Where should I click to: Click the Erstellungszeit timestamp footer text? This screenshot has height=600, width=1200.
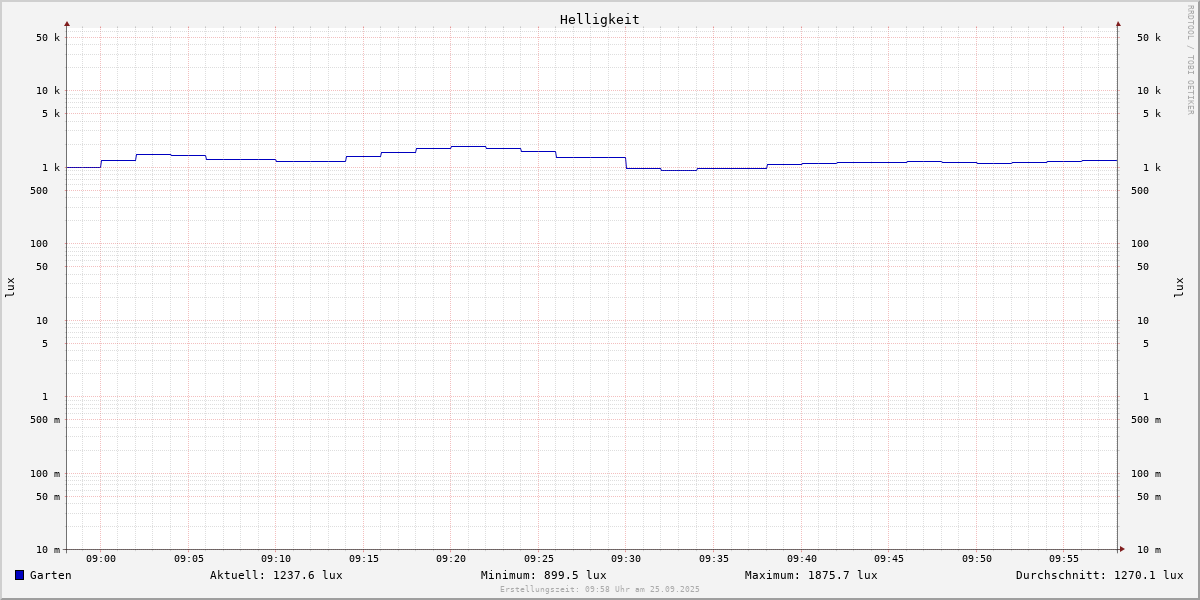point(600,590)
